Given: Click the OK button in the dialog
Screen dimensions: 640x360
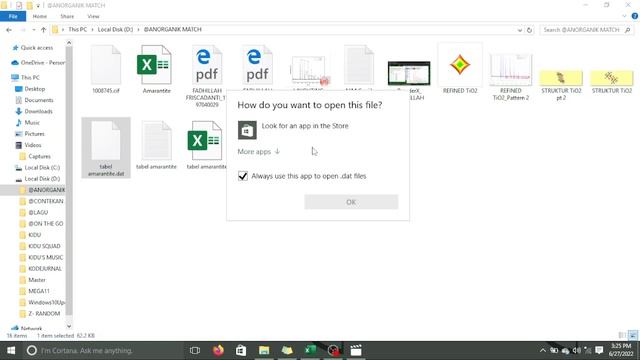Looking at the screenshot, I should [x=351, y=202].
